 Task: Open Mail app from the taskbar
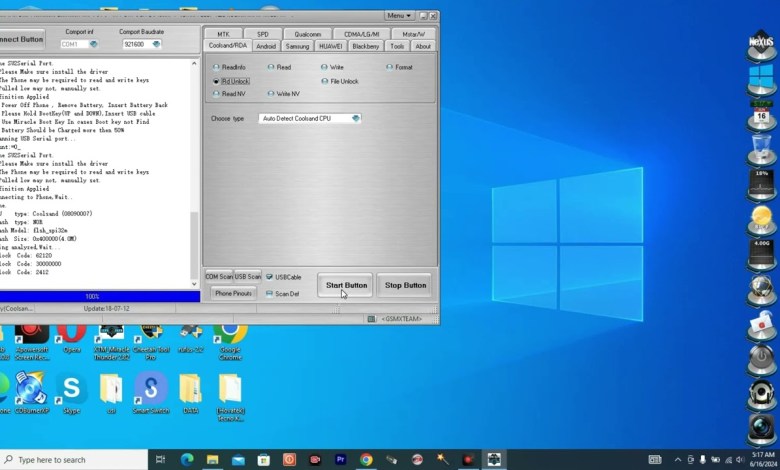click(238, 460)
